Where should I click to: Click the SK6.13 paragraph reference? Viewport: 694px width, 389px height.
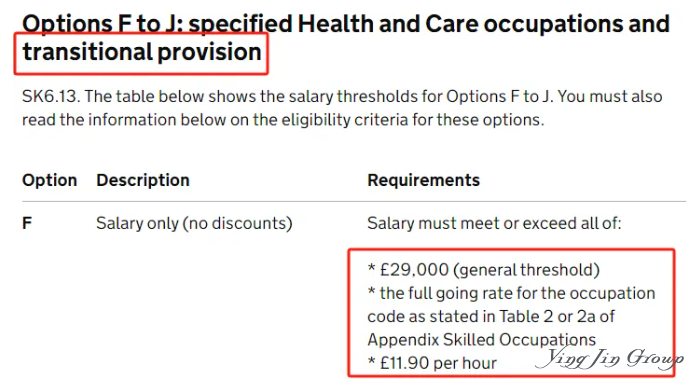(51, 96)
